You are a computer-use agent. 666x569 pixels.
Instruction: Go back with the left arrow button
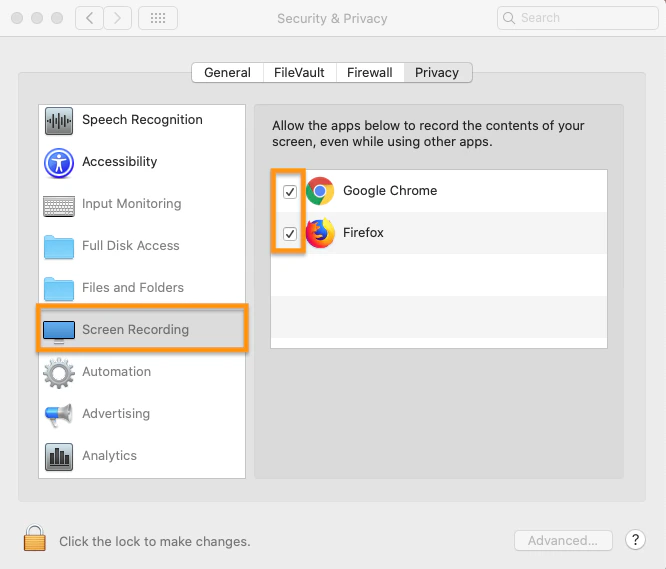89,18
